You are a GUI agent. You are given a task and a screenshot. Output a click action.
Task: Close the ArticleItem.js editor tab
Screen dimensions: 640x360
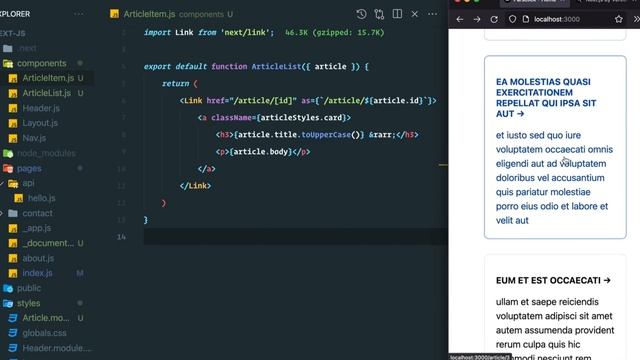tap(415, 14)
